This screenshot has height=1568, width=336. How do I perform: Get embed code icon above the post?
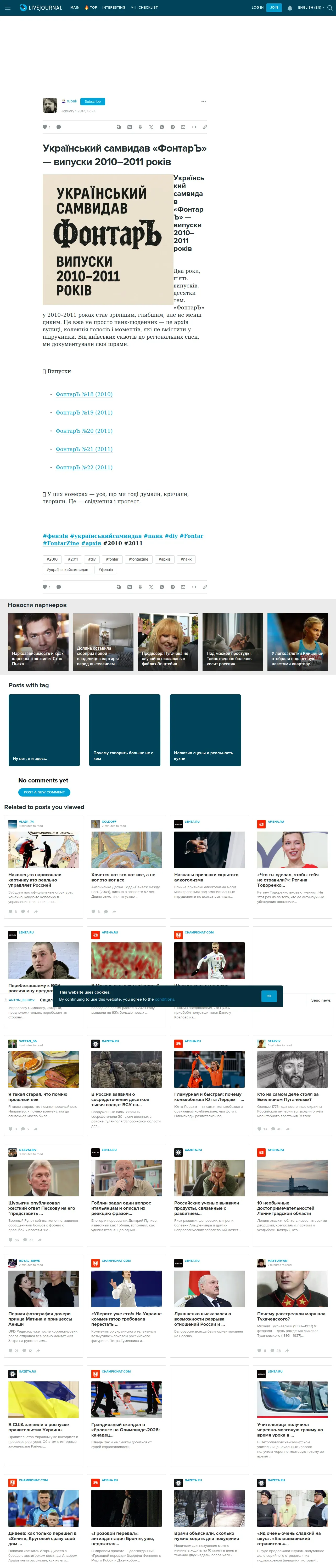click(x=194, y=127)
